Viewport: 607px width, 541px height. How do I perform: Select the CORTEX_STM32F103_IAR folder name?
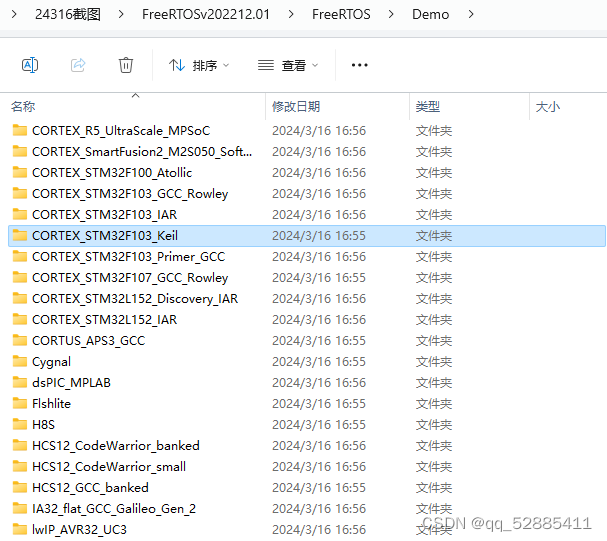[105, 215]
